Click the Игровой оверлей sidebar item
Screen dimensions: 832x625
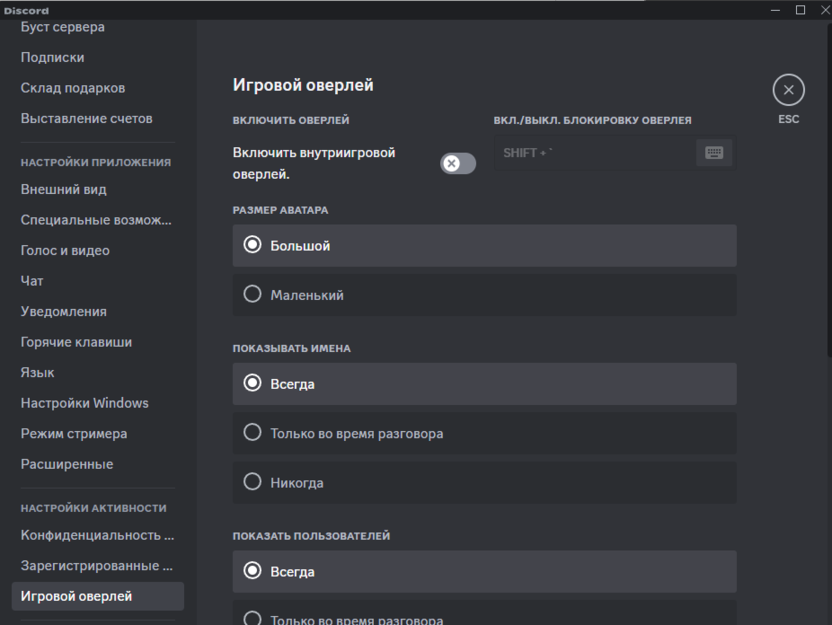point(77,596)
